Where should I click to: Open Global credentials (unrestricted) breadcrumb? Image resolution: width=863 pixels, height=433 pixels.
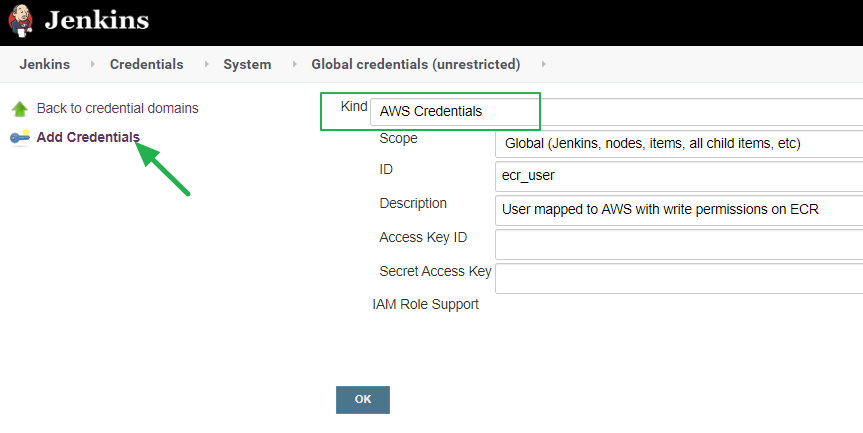pos(416,64)
